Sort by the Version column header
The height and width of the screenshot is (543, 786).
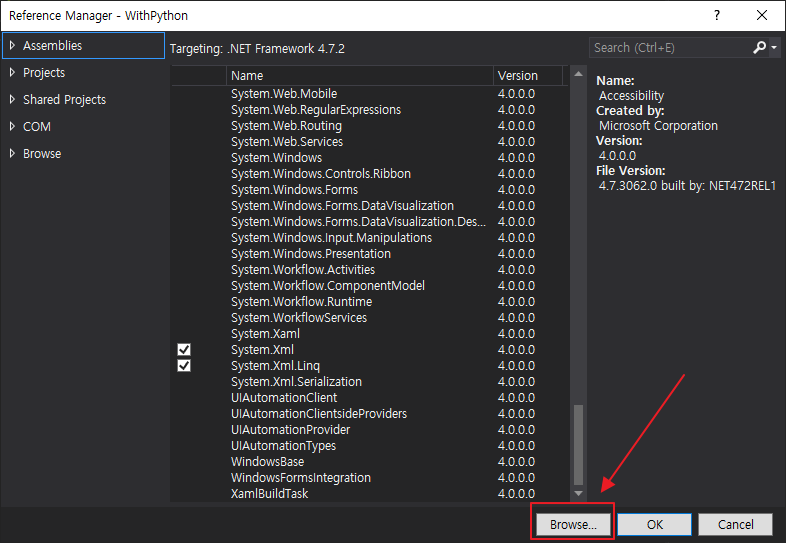click(528, 76)
